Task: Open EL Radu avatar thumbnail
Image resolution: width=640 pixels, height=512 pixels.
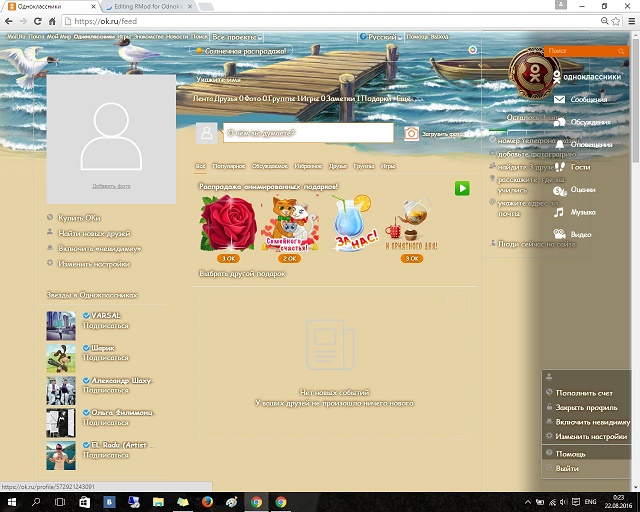Action: pos(61,455)
